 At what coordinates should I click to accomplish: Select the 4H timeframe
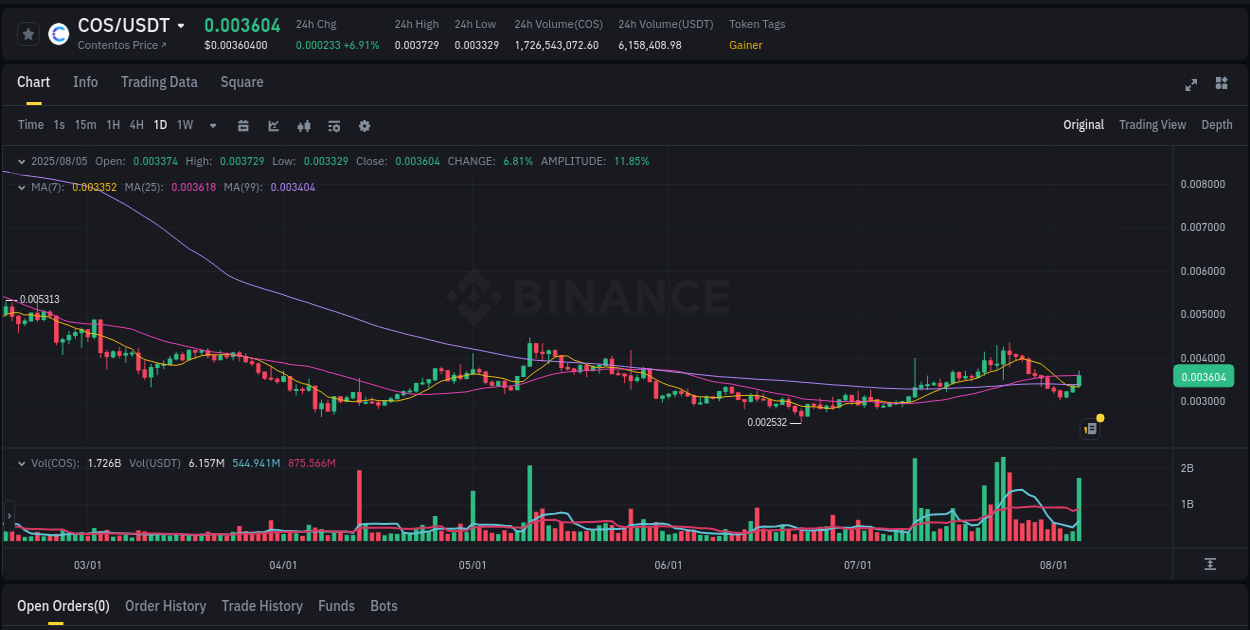(x=136, y=126)
